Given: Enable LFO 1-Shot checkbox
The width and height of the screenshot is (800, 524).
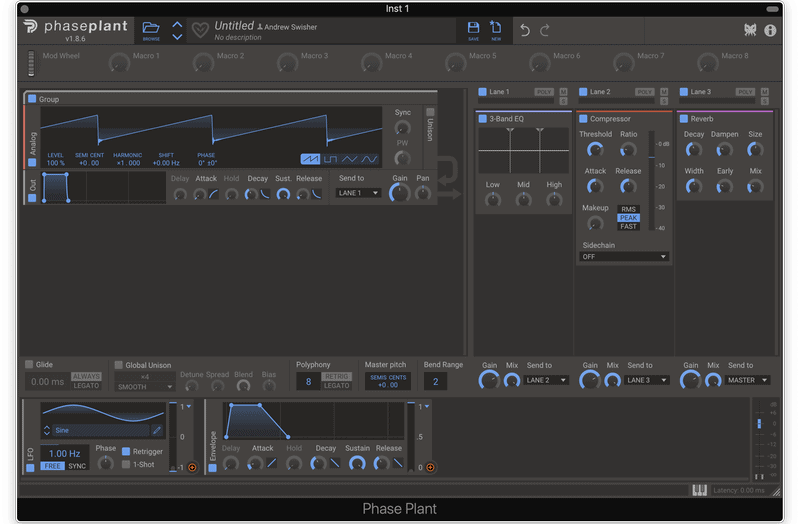Looking at the screenshot, I should click(x=126, y=464).
